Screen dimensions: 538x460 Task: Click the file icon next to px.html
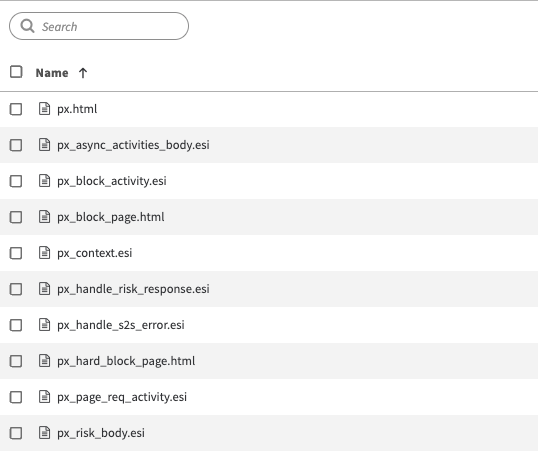pos(44,109)
